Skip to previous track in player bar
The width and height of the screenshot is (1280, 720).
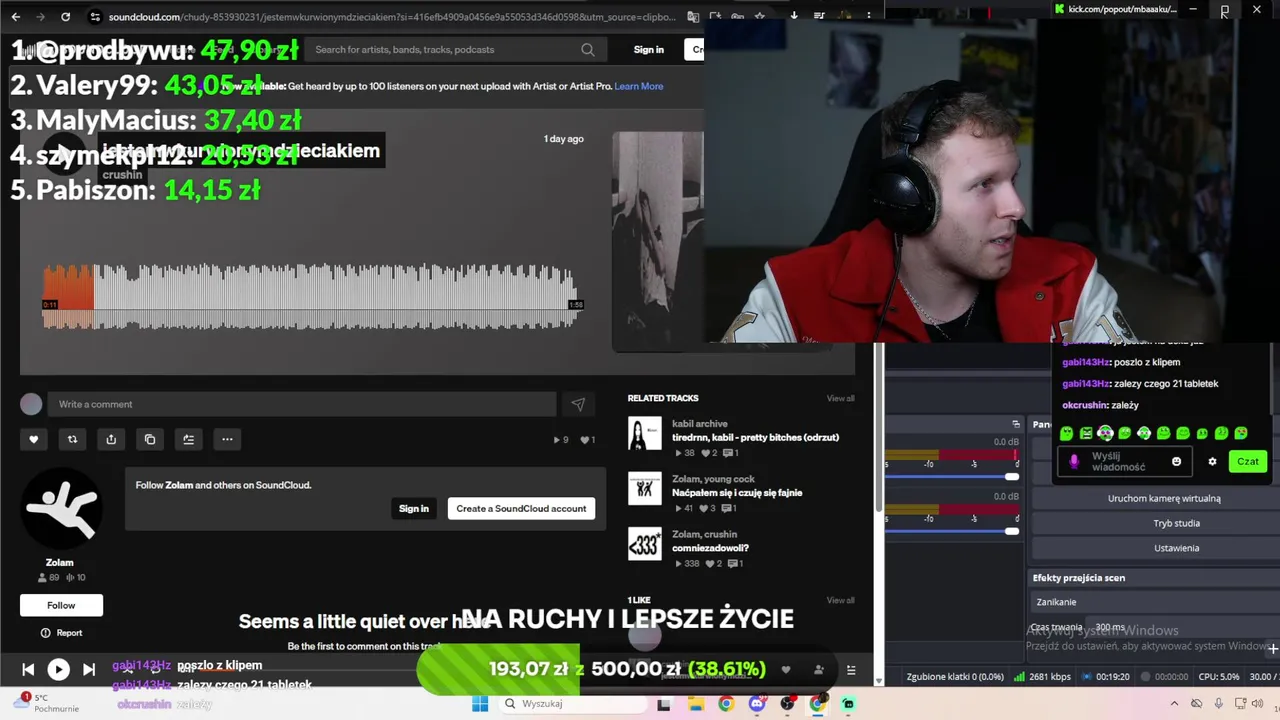pyautogui.click(x=28, y=670)
